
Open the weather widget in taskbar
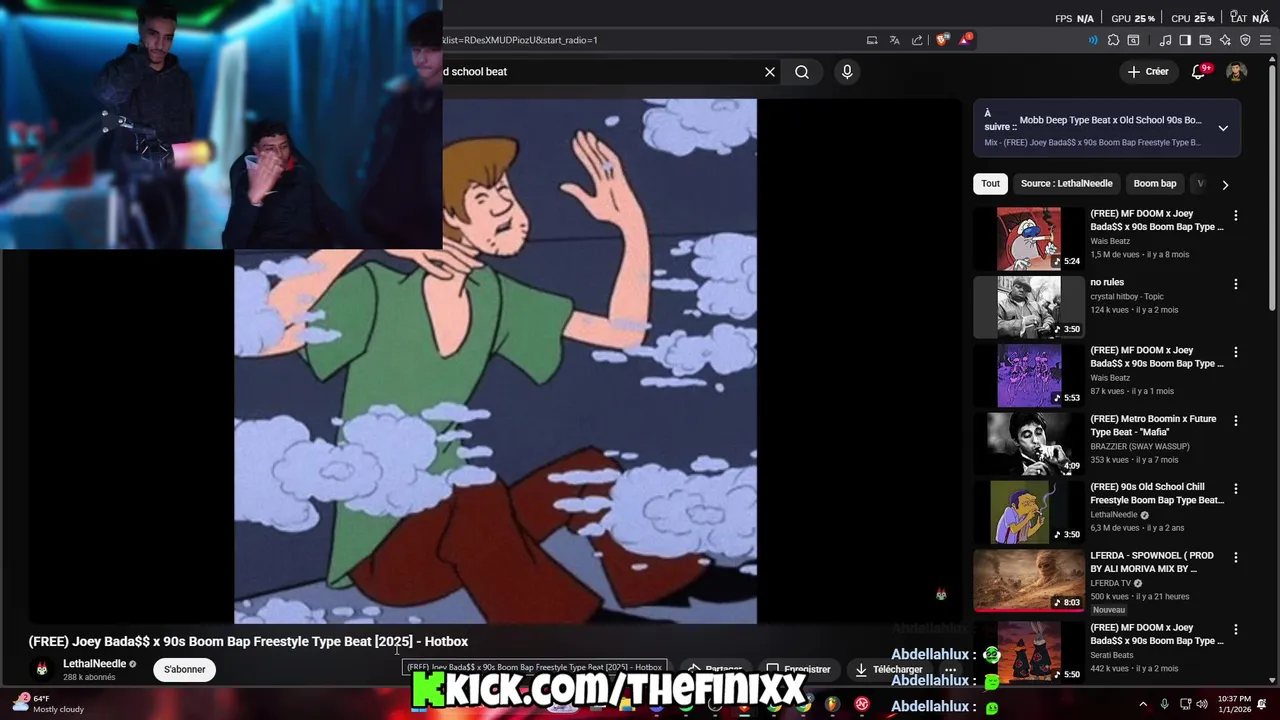[47, 703]
